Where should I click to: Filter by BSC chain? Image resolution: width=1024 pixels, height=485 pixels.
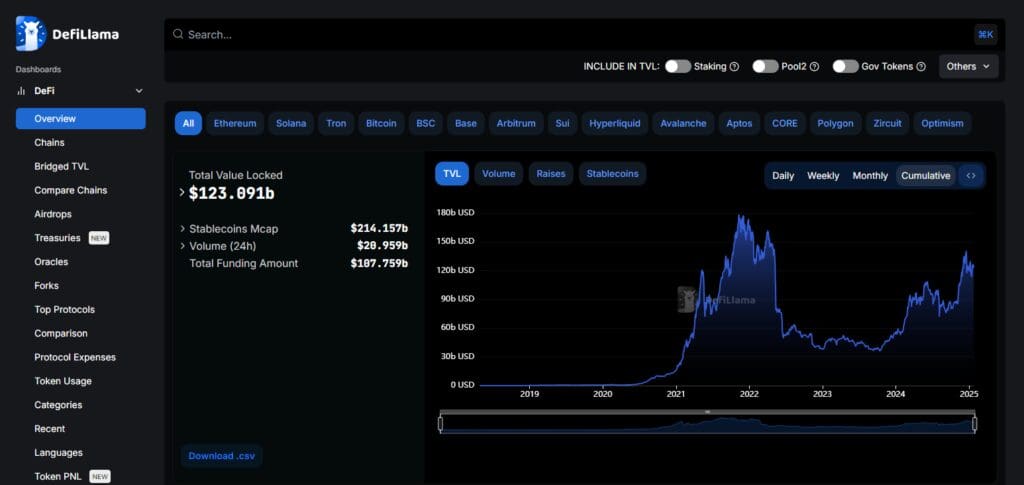[426, 123]
